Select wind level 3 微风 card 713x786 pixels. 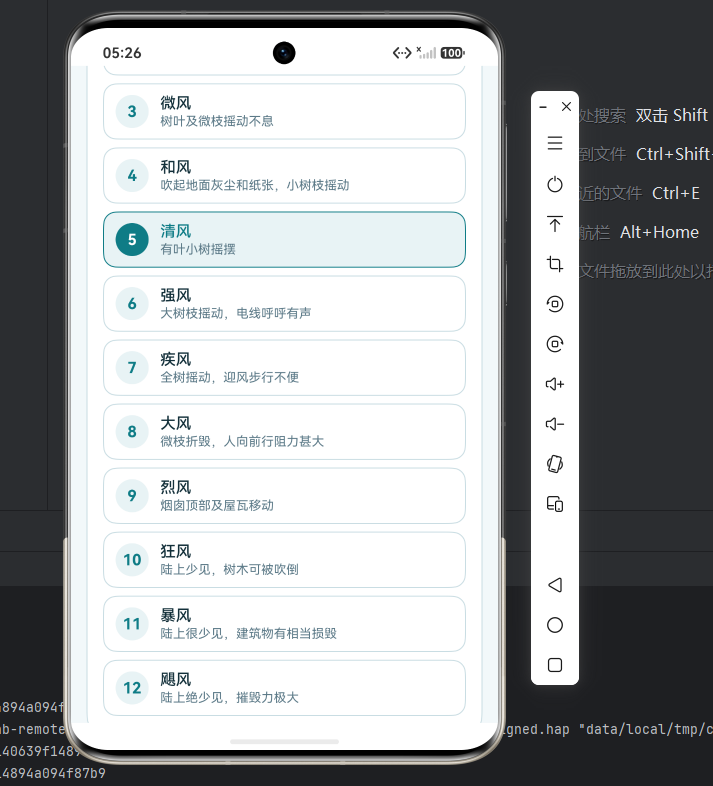[x=284, y=111]
